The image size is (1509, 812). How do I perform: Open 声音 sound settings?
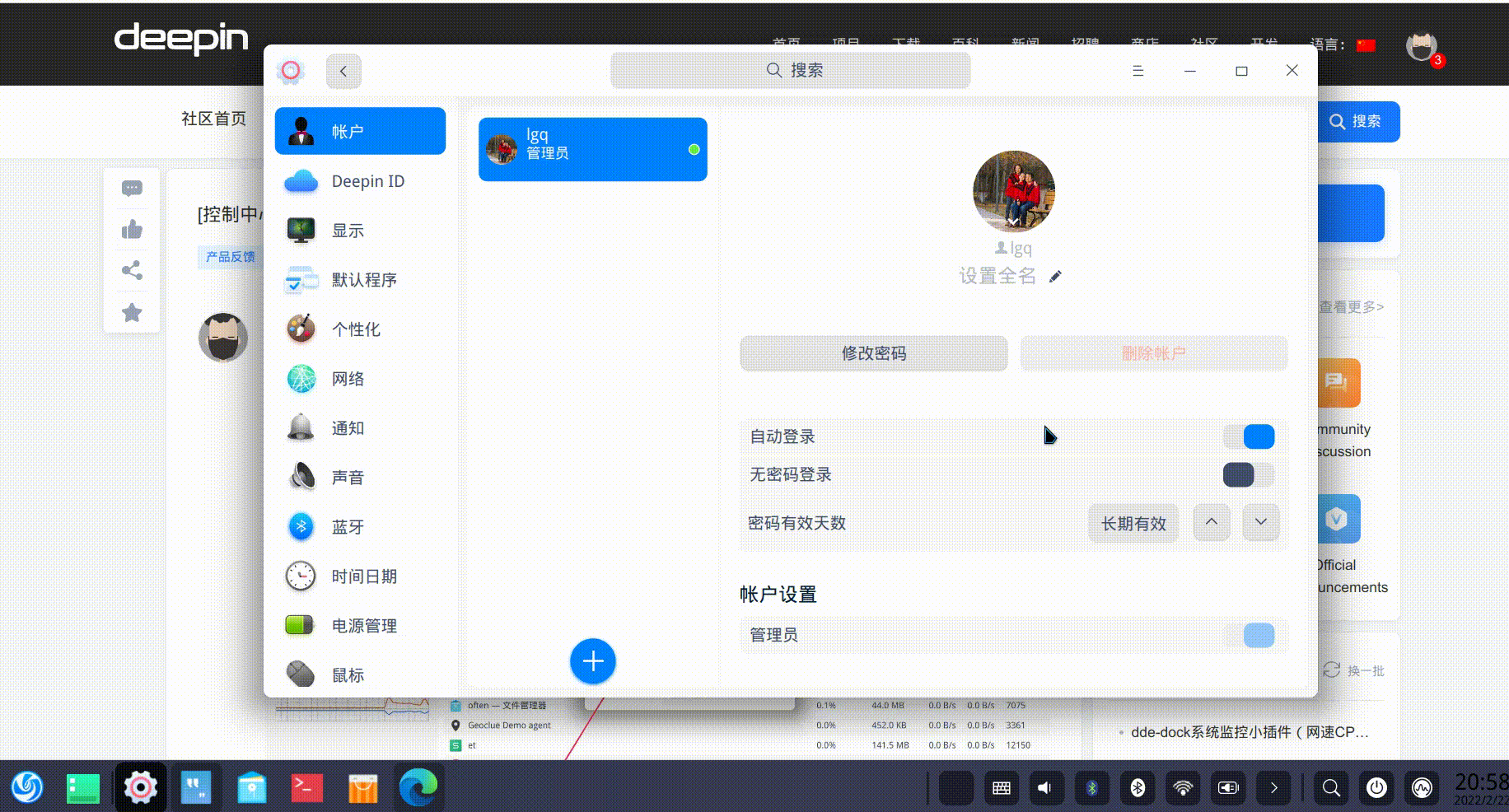click(x=347, y=478)
